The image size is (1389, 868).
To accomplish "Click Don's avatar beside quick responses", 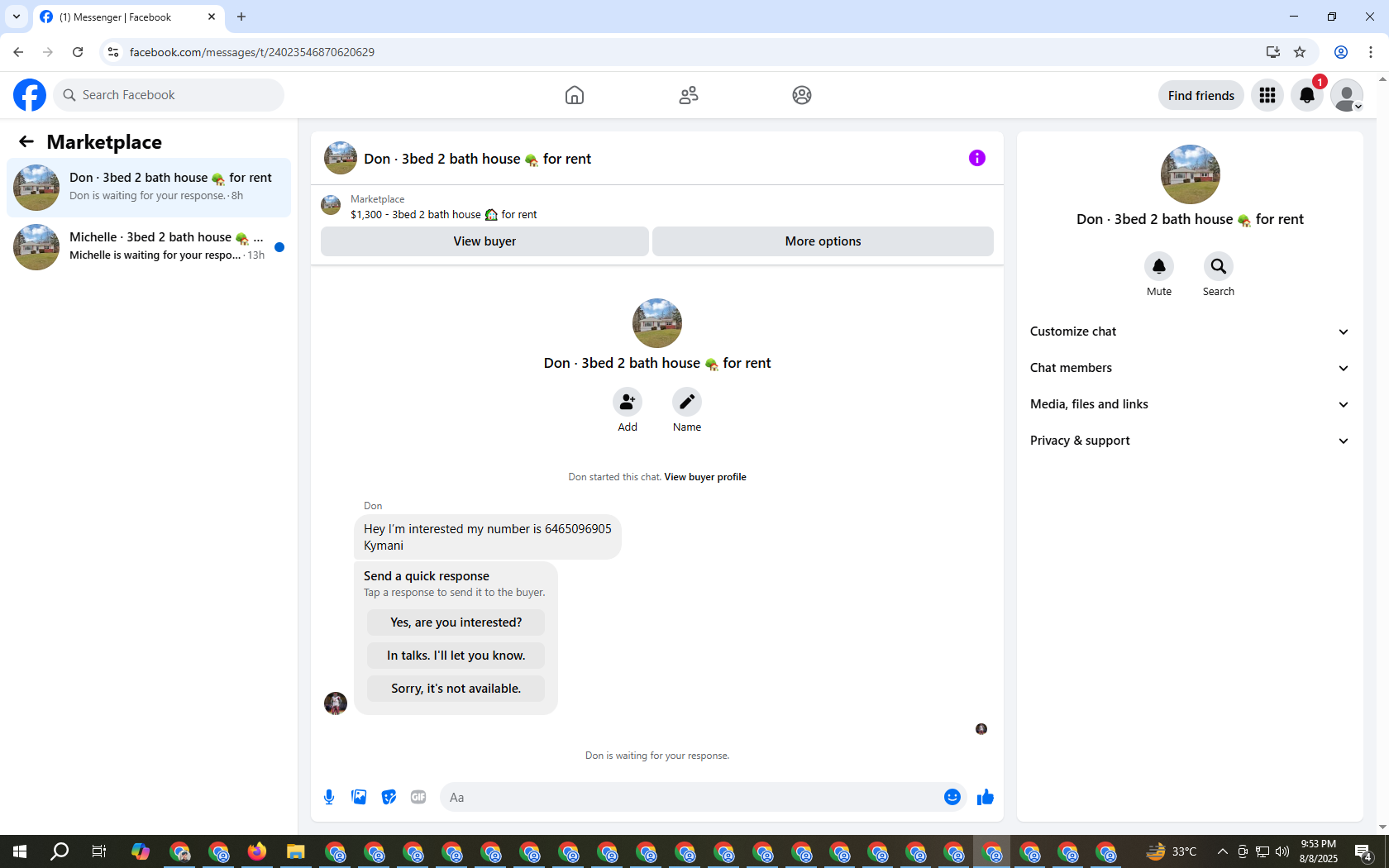I will (x=336, y=703).
